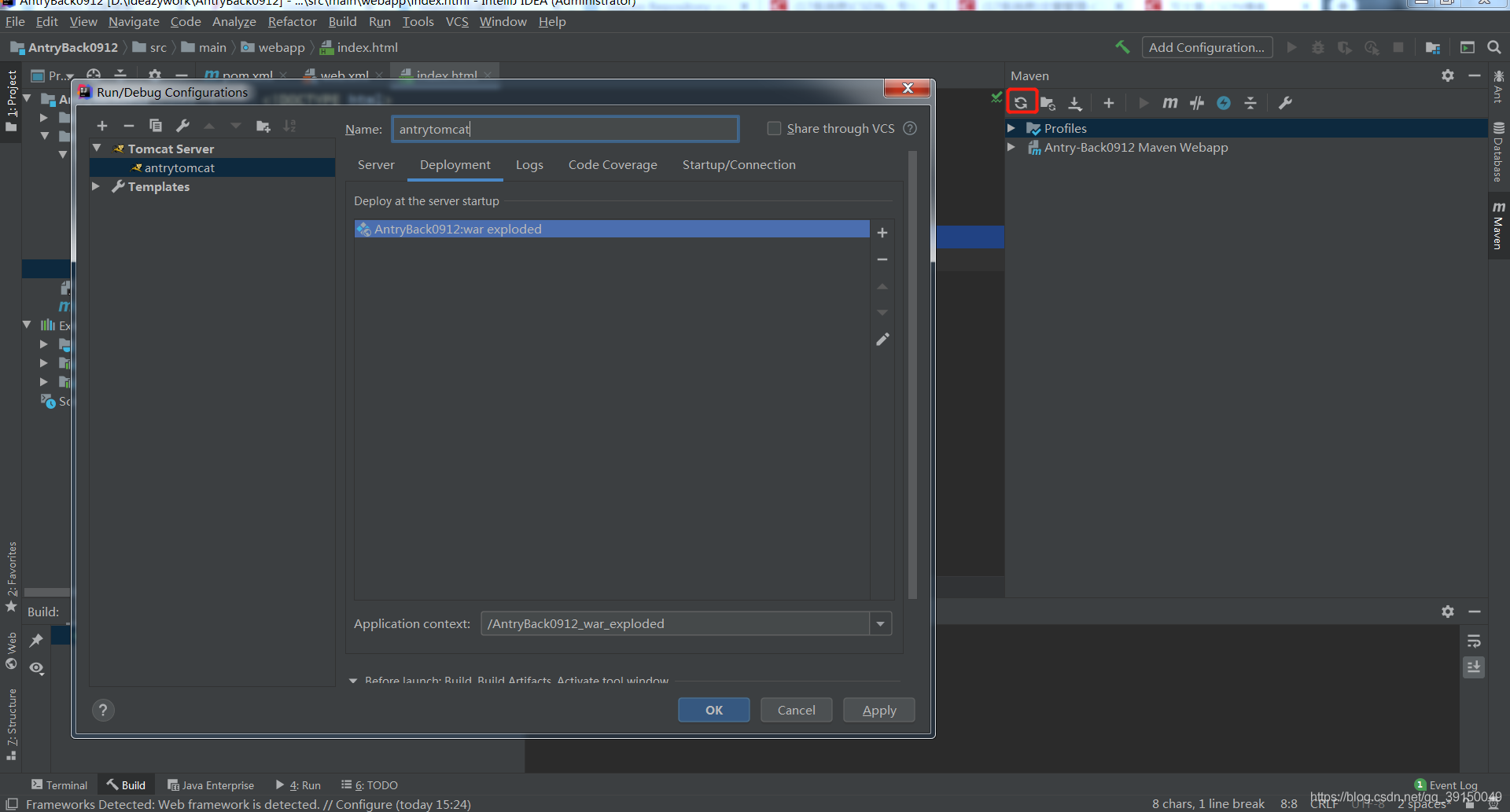This screenshot has width=1510, height=812.
Task: Open Event Log in status bar
Action: pos(1446,785)
